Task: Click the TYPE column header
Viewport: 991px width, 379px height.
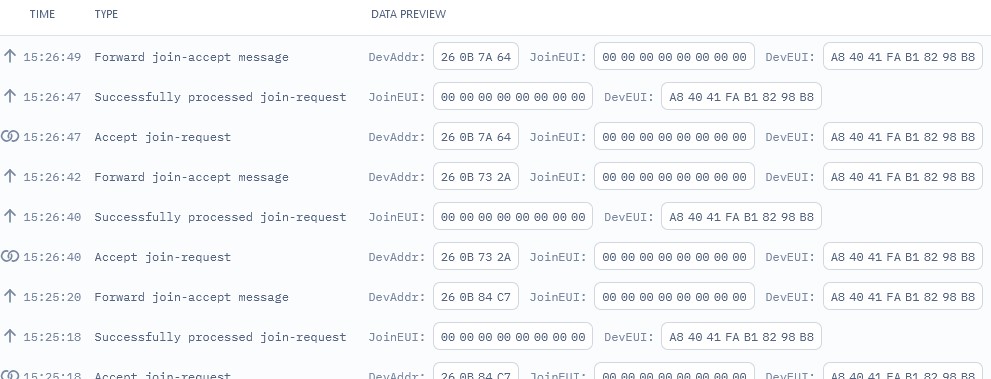Action: coord(106,14)
